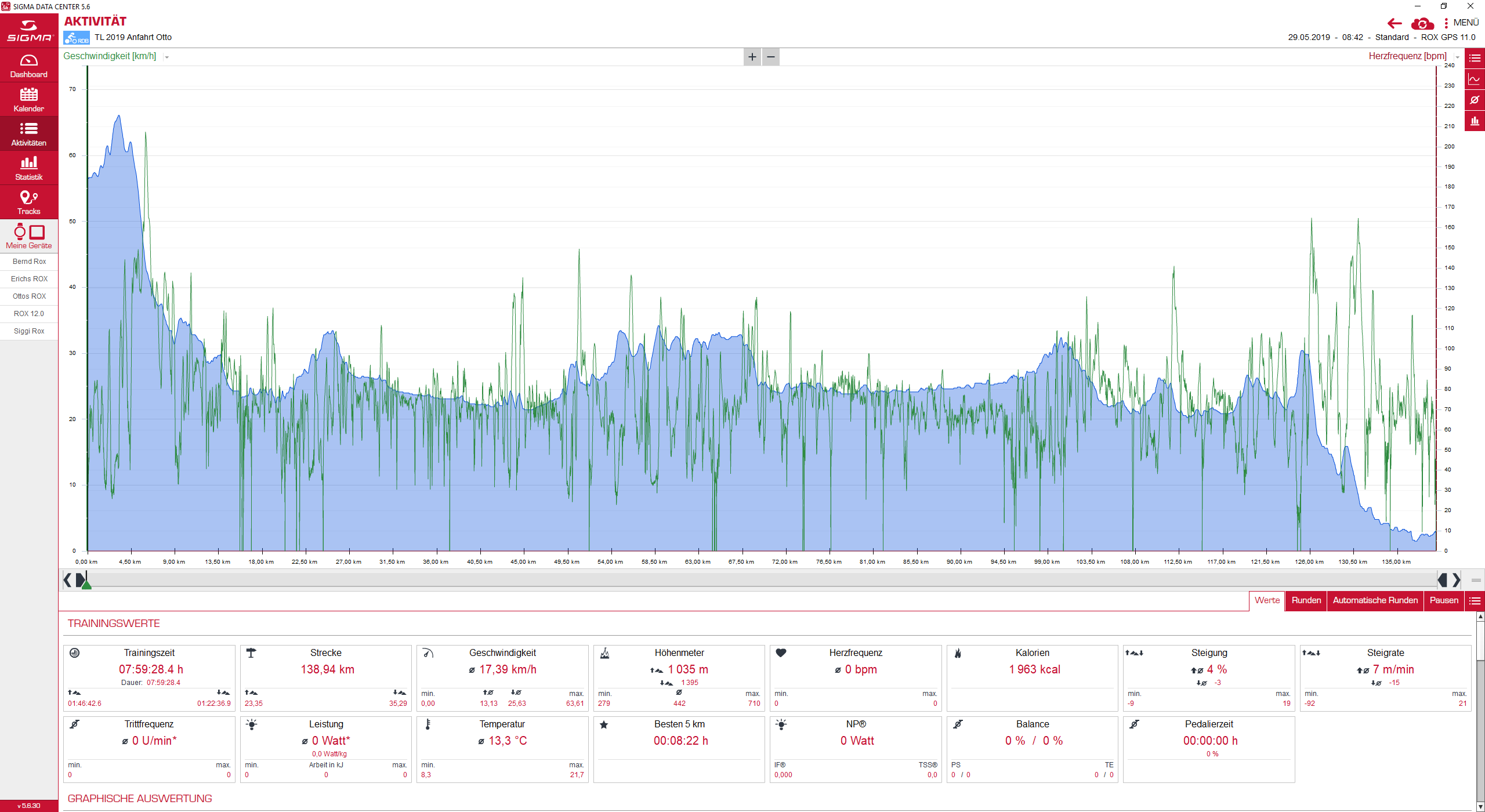Image resolution: width=1485 pixels, height=812 pixels.
Task: Open the Dashboard view in sidebar
Action: pos(29,66)
